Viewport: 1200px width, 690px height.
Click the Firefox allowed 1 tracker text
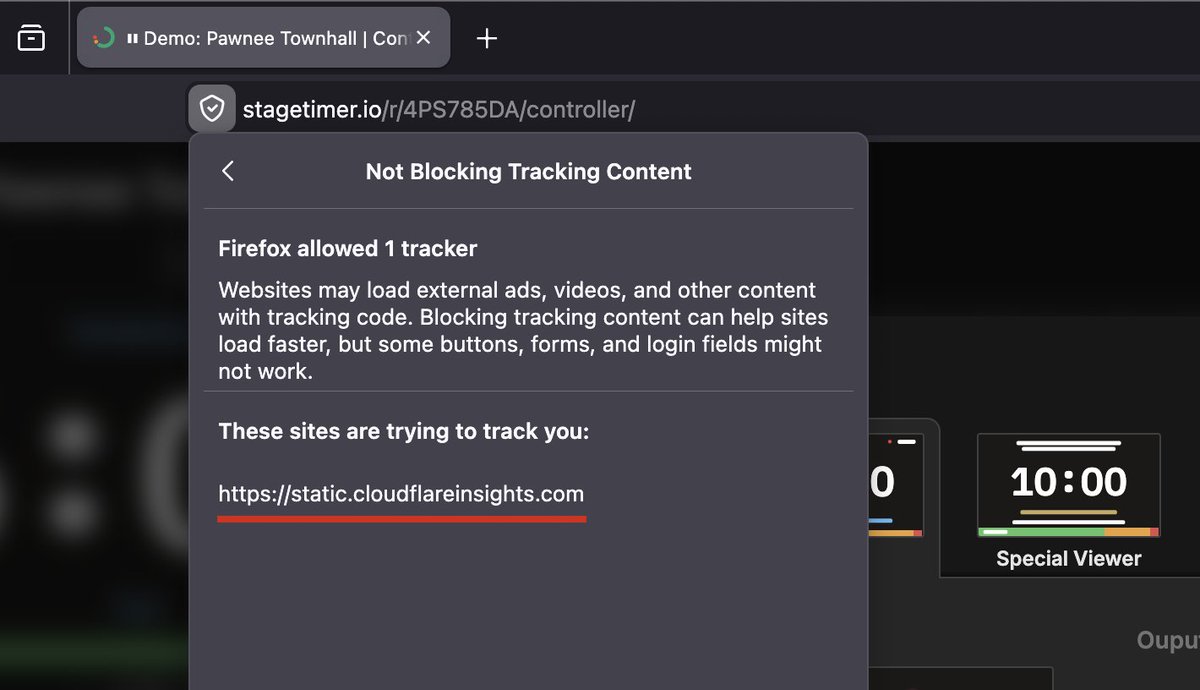pyautogui.click(x=348, y=248)
